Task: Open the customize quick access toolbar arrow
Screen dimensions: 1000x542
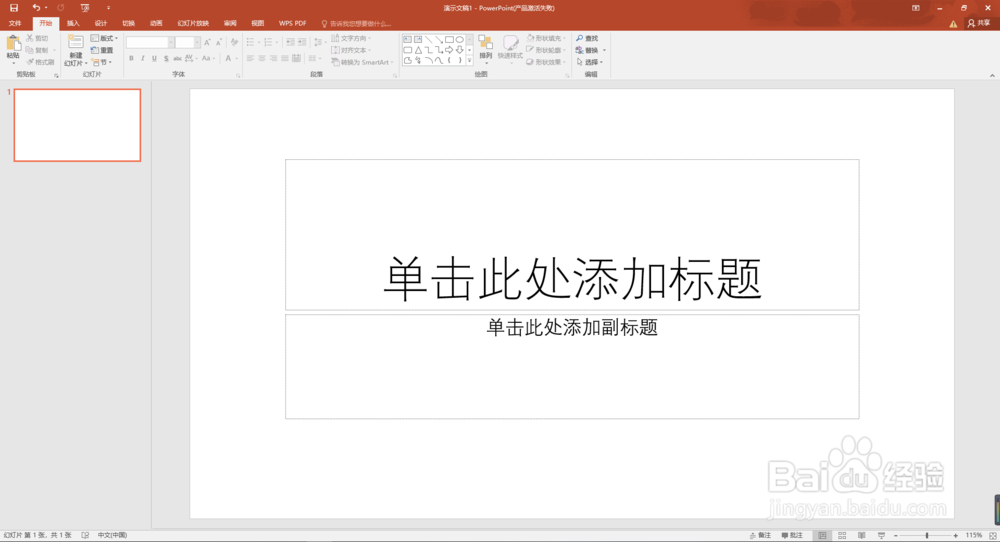Action: pos(108,8)
